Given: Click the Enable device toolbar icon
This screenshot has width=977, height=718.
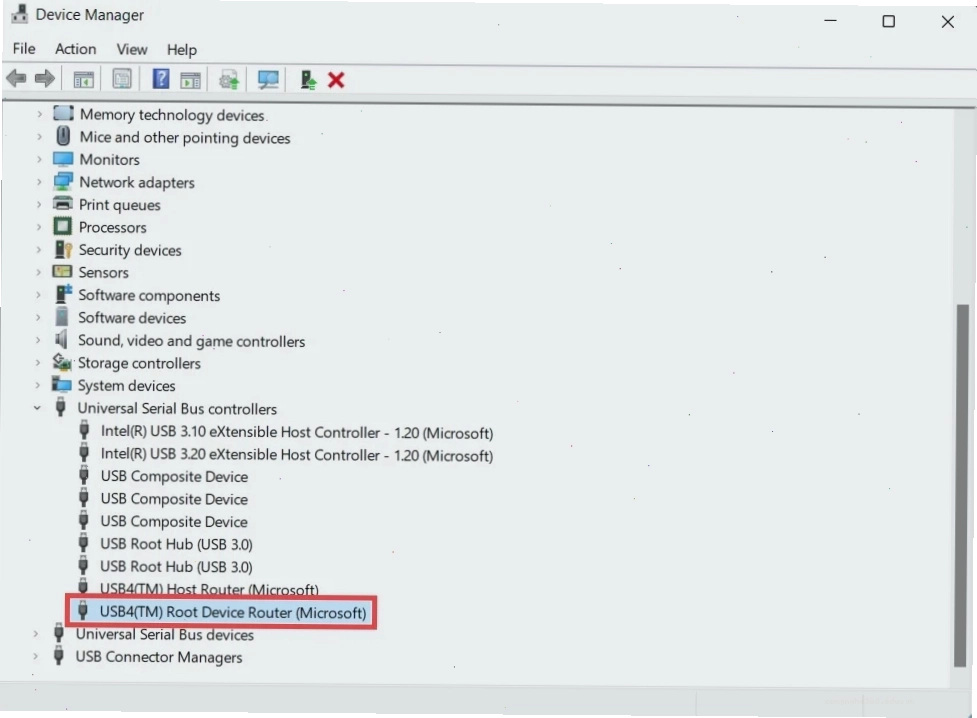Looking at the screenshot, I should [308, 80].
